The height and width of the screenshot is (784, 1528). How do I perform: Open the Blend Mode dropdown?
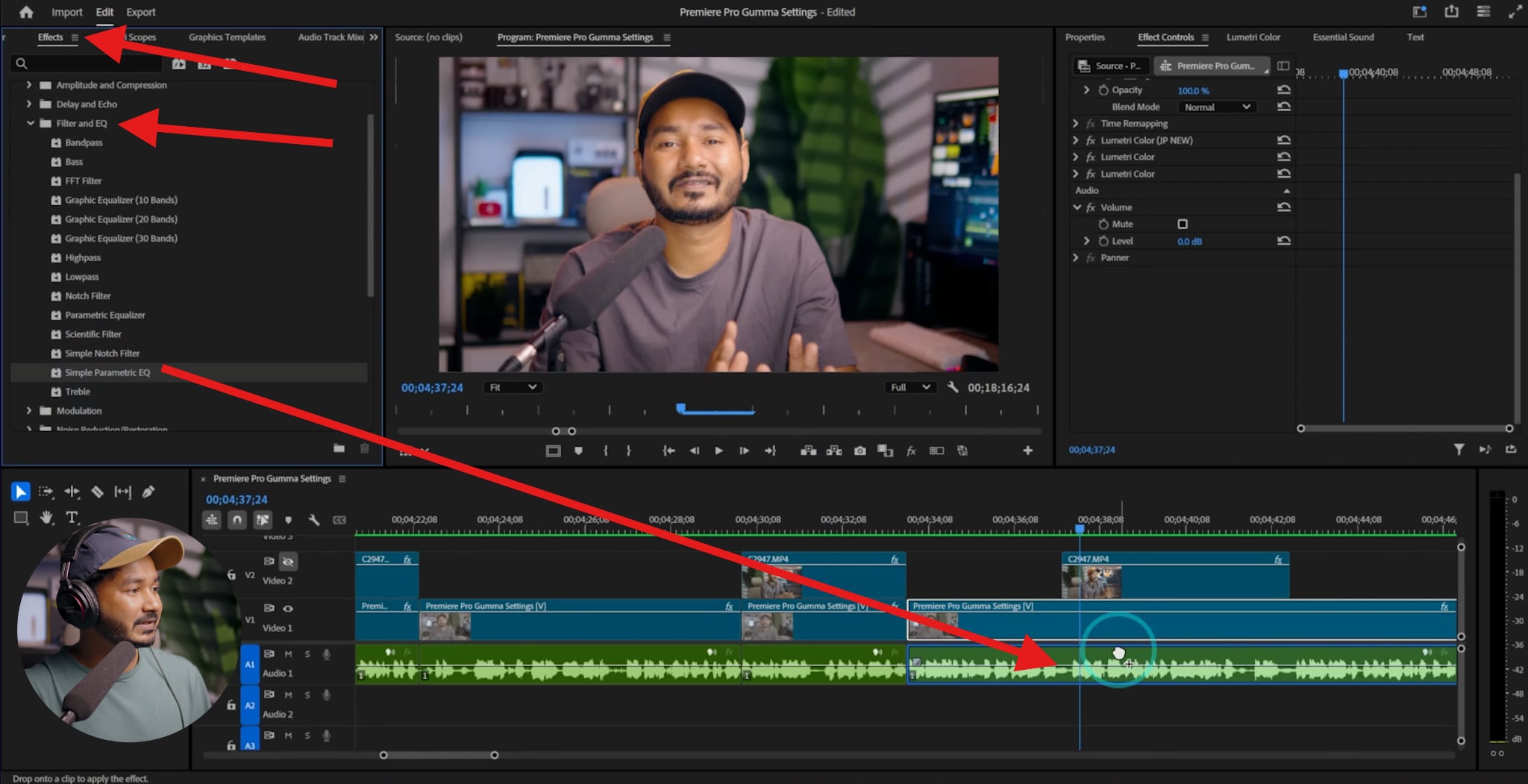coord(1216,107)
